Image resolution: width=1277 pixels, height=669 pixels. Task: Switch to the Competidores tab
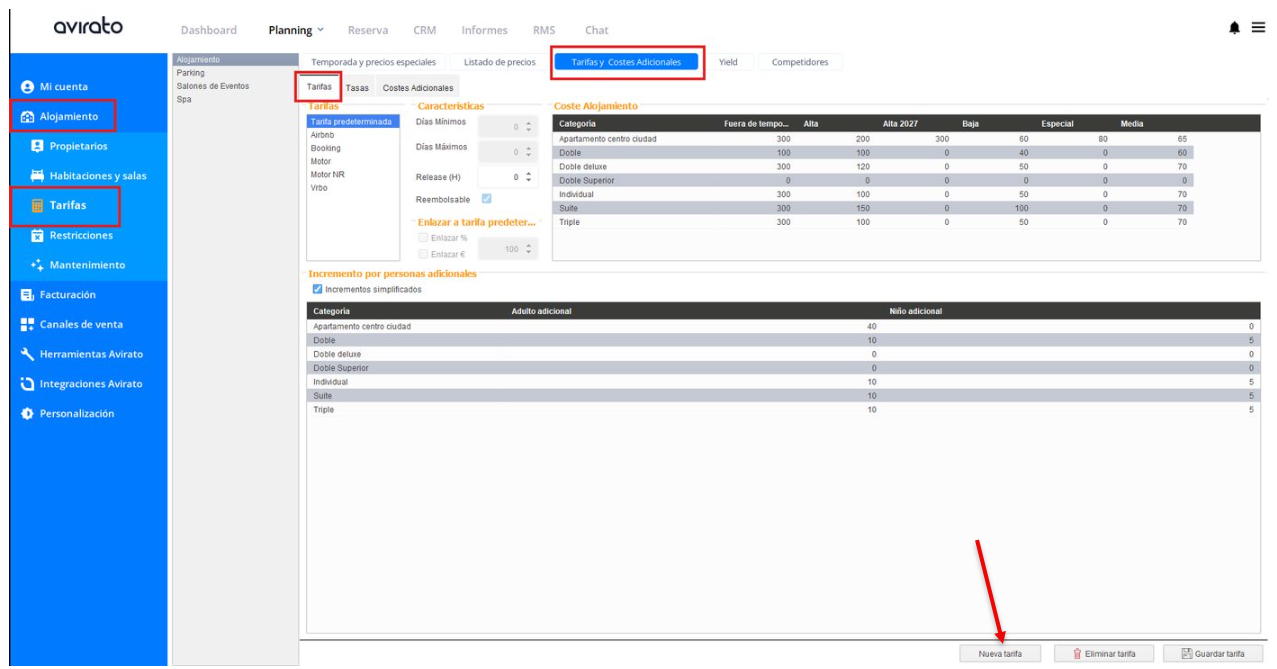point(800,62)
